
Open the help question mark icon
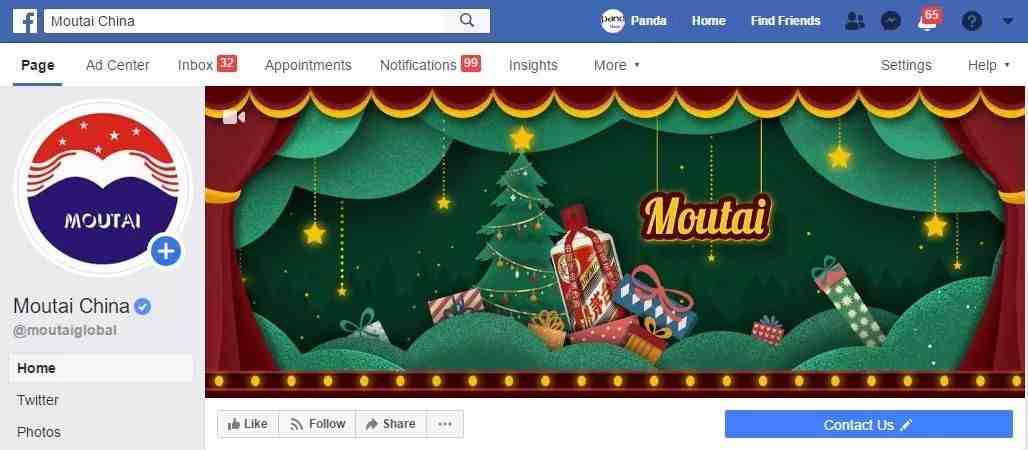coord(972,21)
